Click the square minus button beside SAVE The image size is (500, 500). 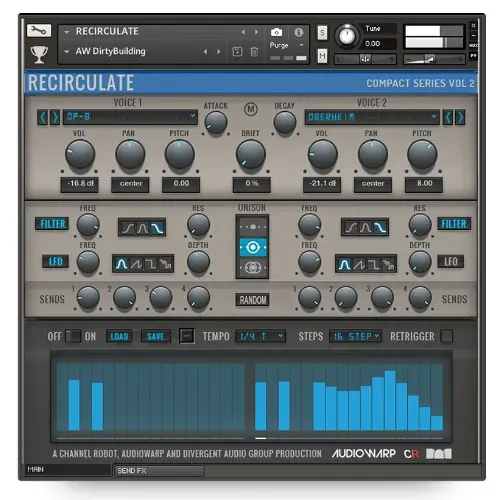pos(187,336)
